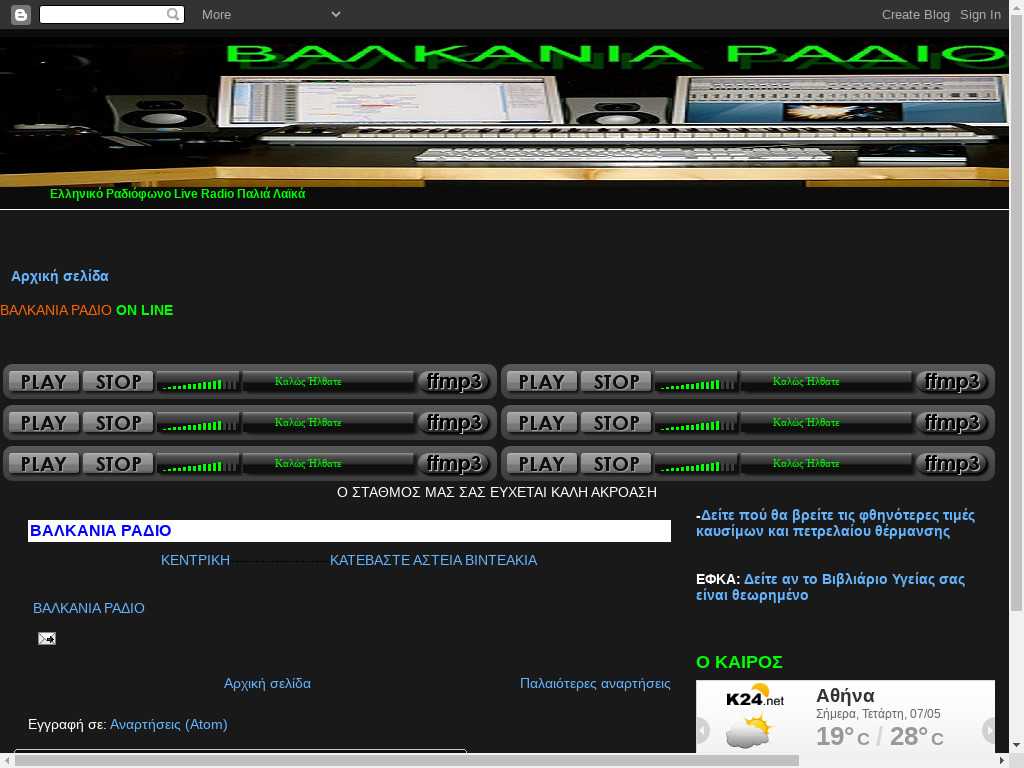
Task: Set volume on the middle-right player bars
Action: 696,423
